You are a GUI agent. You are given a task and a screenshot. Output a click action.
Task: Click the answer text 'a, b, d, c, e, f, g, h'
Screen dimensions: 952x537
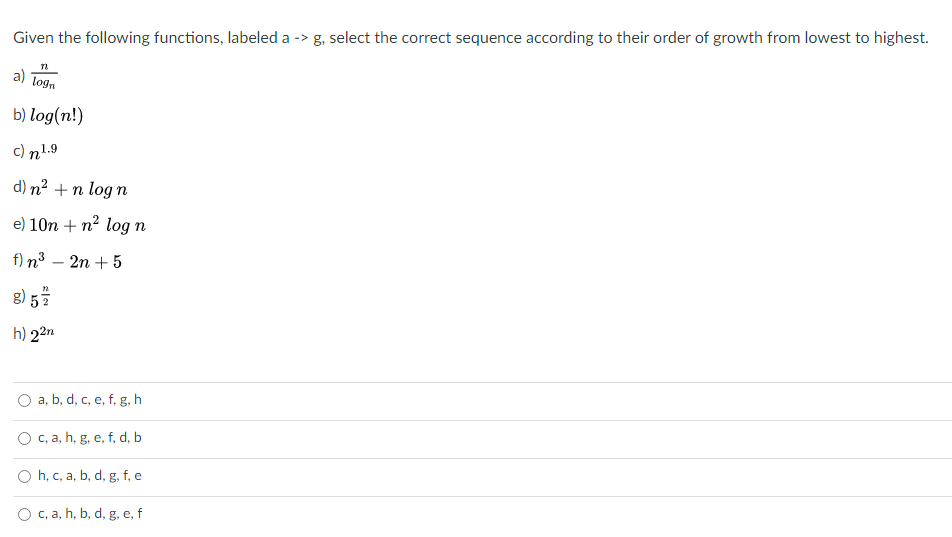[x=89, y=400]
